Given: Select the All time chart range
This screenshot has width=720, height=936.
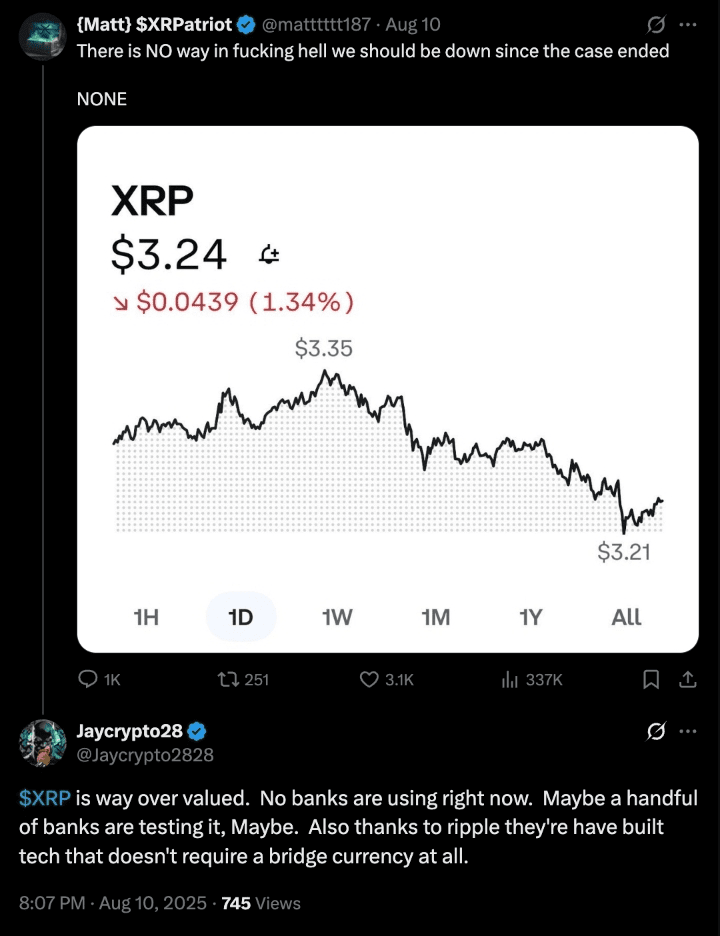Looking at the screenshot, I should point(626,617).
